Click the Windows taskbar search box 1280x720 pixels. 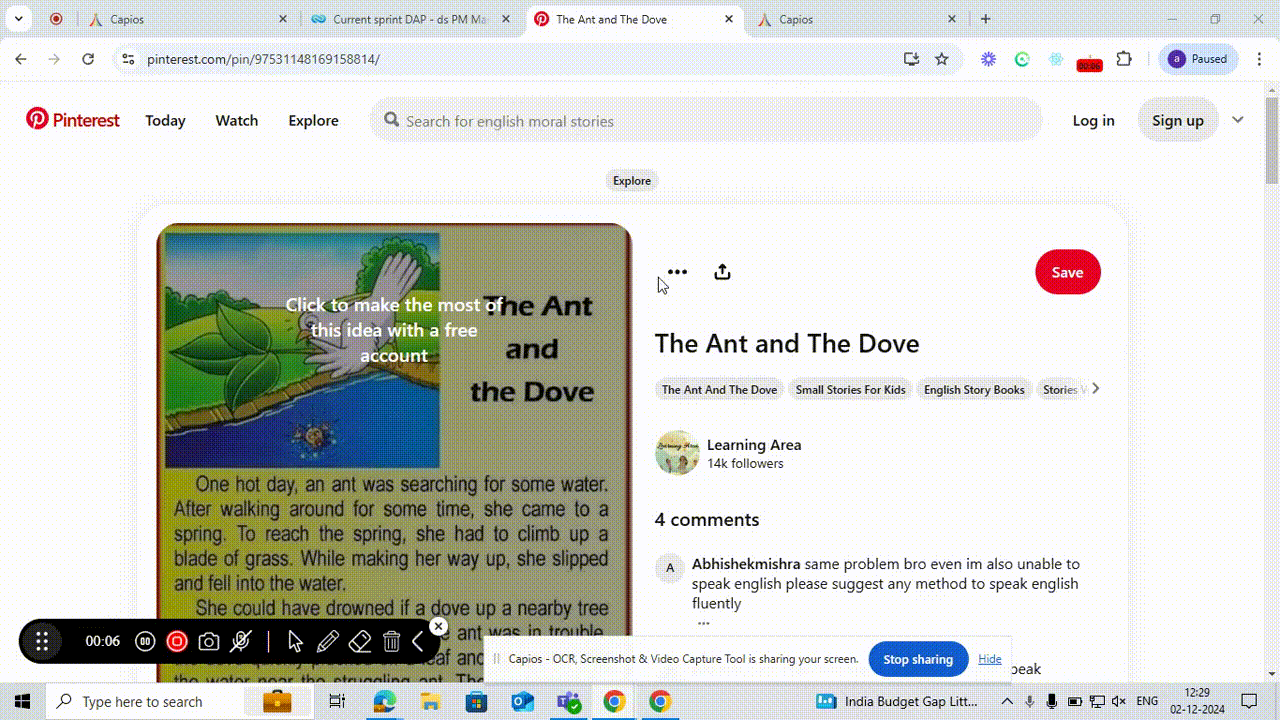pos(182,701)
